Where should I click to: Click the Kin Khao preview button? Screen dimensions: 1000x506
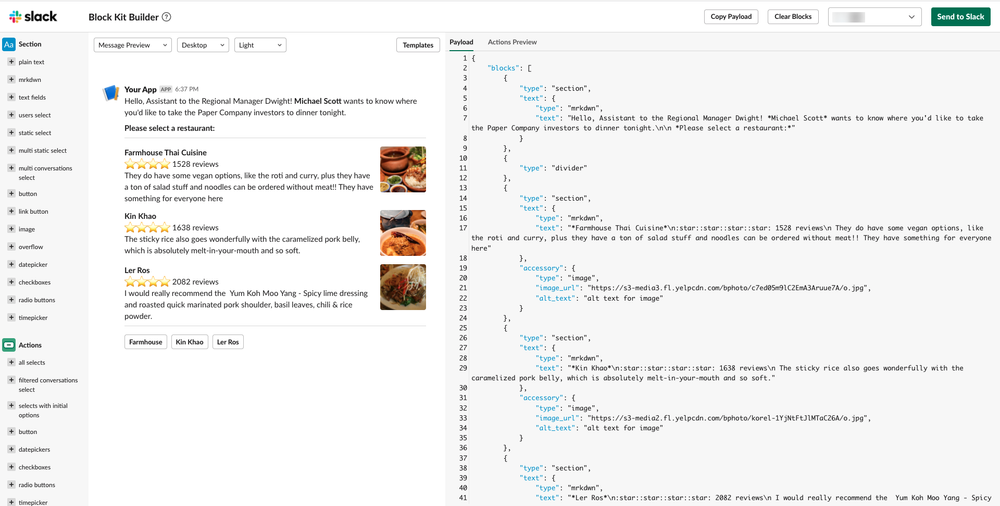click(x=189, y=342)
